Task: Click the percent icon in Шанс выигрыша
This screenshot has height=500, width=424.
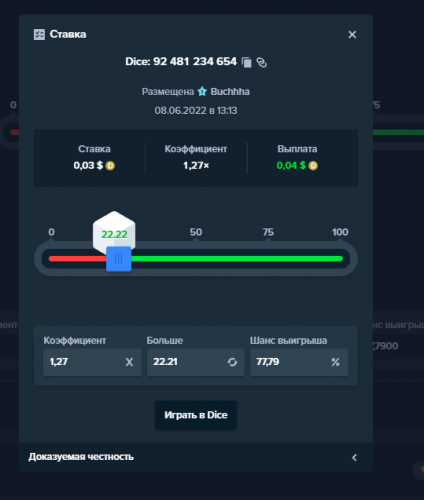Action: pos(335,362)
